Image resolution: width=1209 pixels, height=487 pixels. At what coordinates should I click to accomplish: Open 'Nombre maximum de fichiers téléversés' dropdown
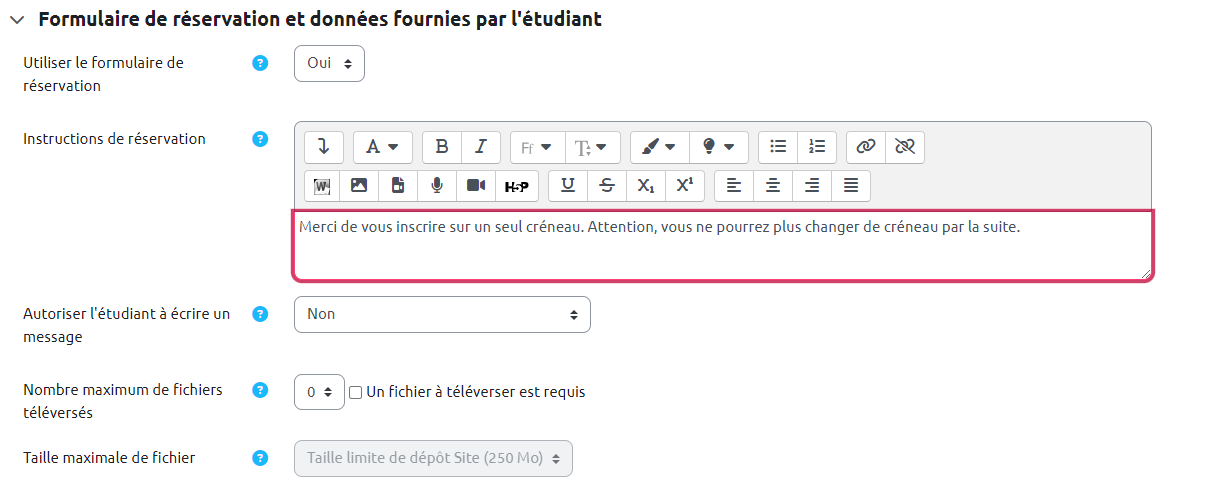pyautogui.click(x=319, y=393)
